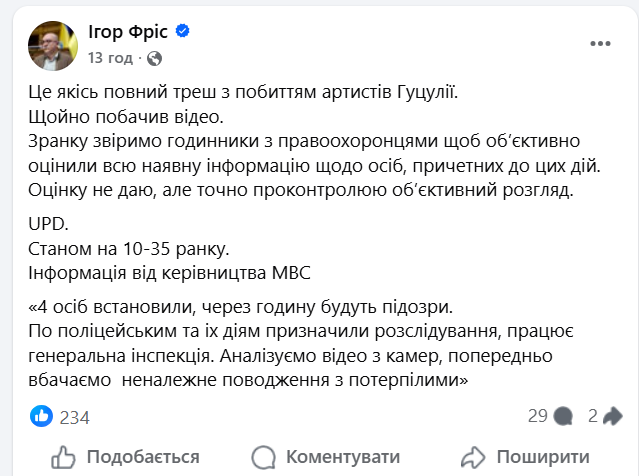The width and height of the screenshot is (639, 476).
Task: Click the globe public privacy icon
Action: click(x=153, y=58)
